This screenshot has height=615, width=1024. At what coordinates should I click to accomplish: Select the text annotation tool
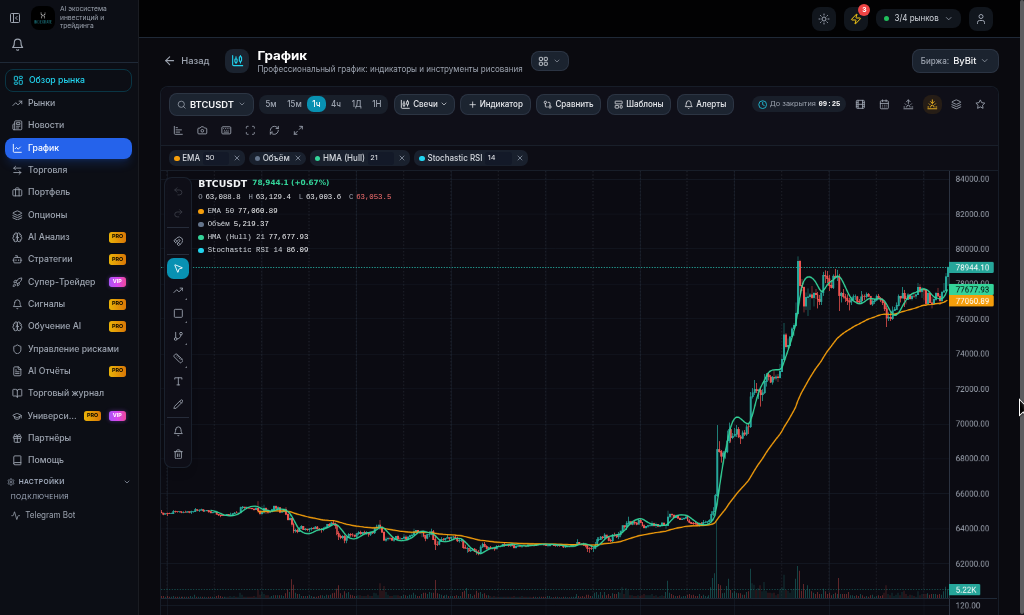[x=178, y=381]
